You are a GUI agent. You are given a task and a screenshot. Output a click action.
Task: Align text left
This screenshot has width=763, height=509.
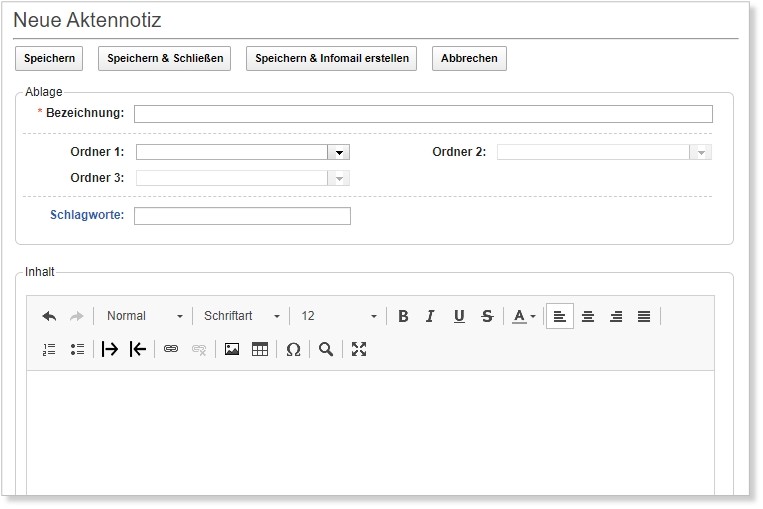[x=560, y=316]
